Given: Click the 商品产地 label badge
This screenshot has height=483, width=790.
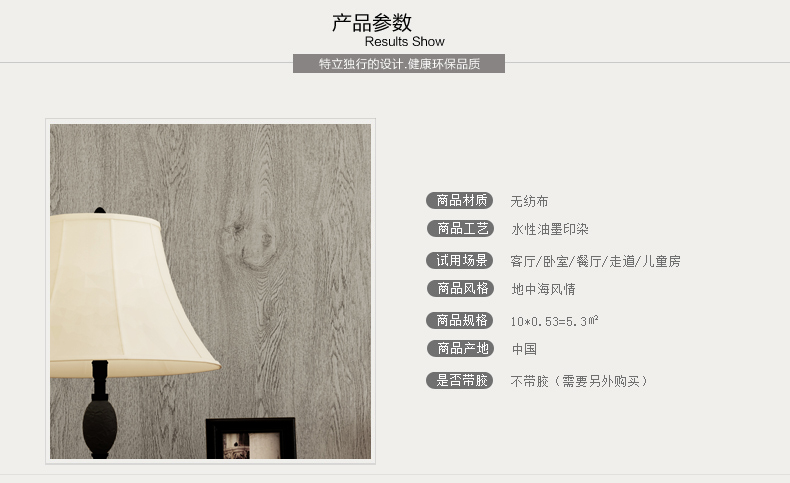Looking at the screenshot, I should (460, 348).
